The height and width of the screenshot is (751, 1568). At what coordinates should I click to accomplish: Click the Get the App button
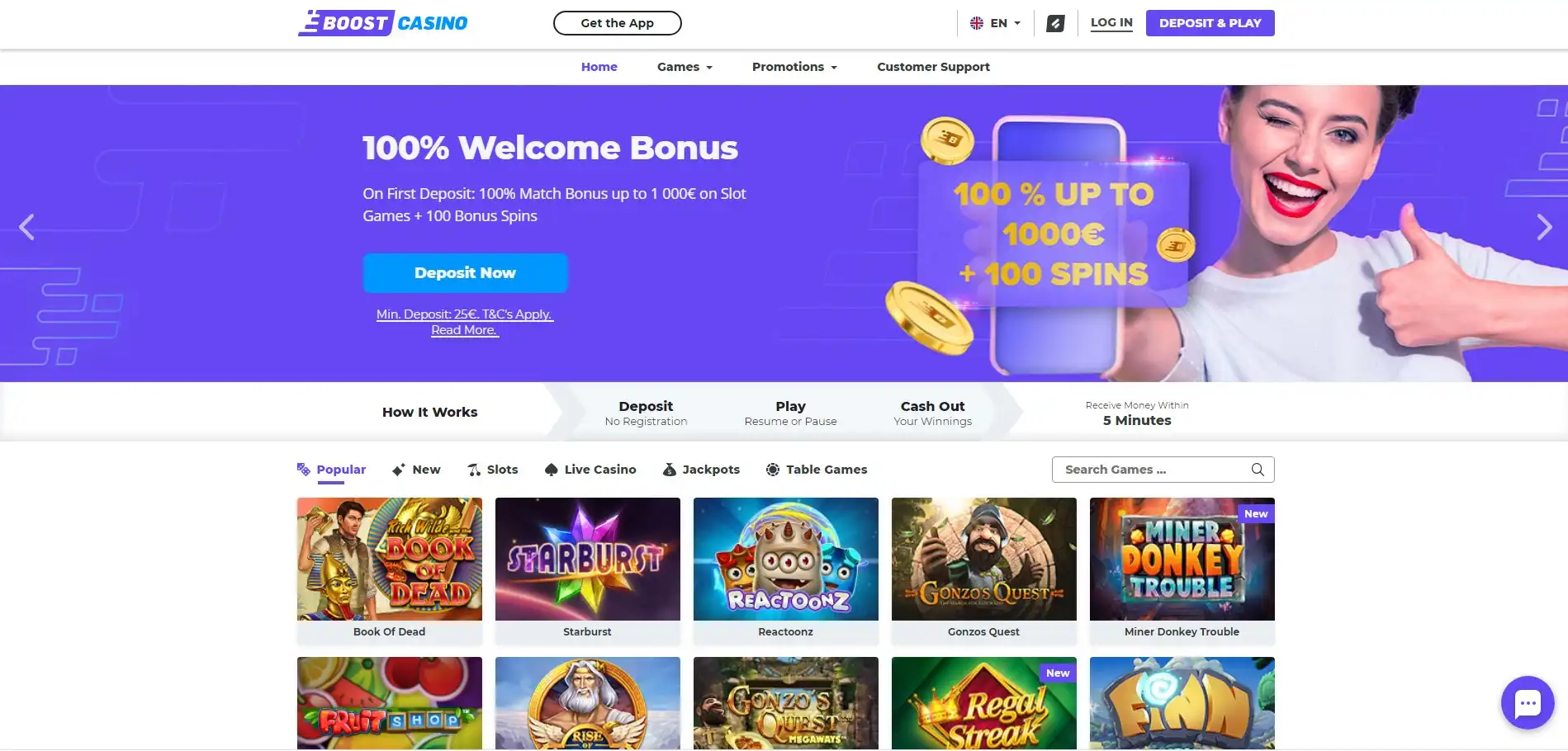tap(617, 23)
